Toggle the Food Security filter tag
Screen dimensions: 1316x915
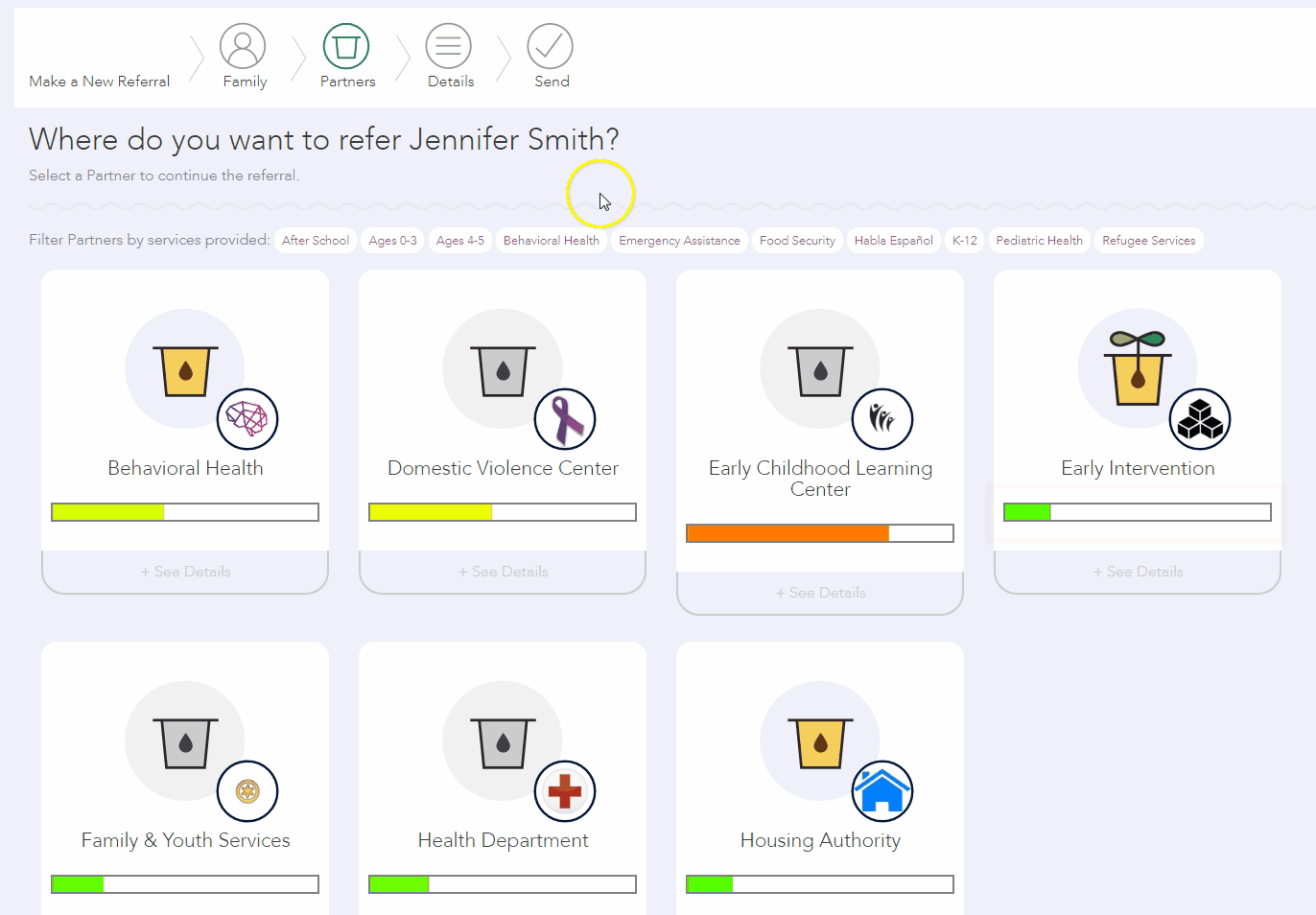797,241
